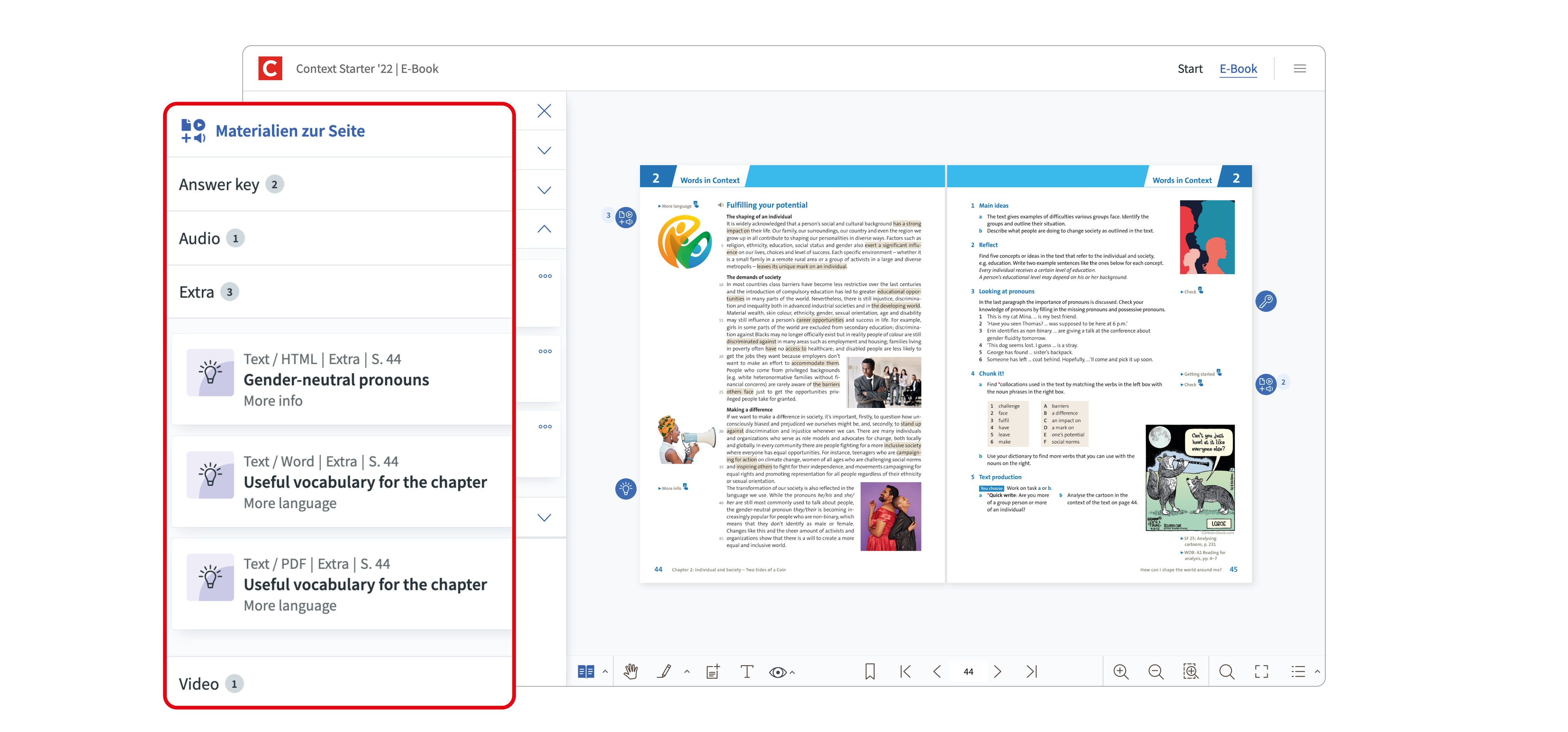Toggle the double-page view

[586, 671]
